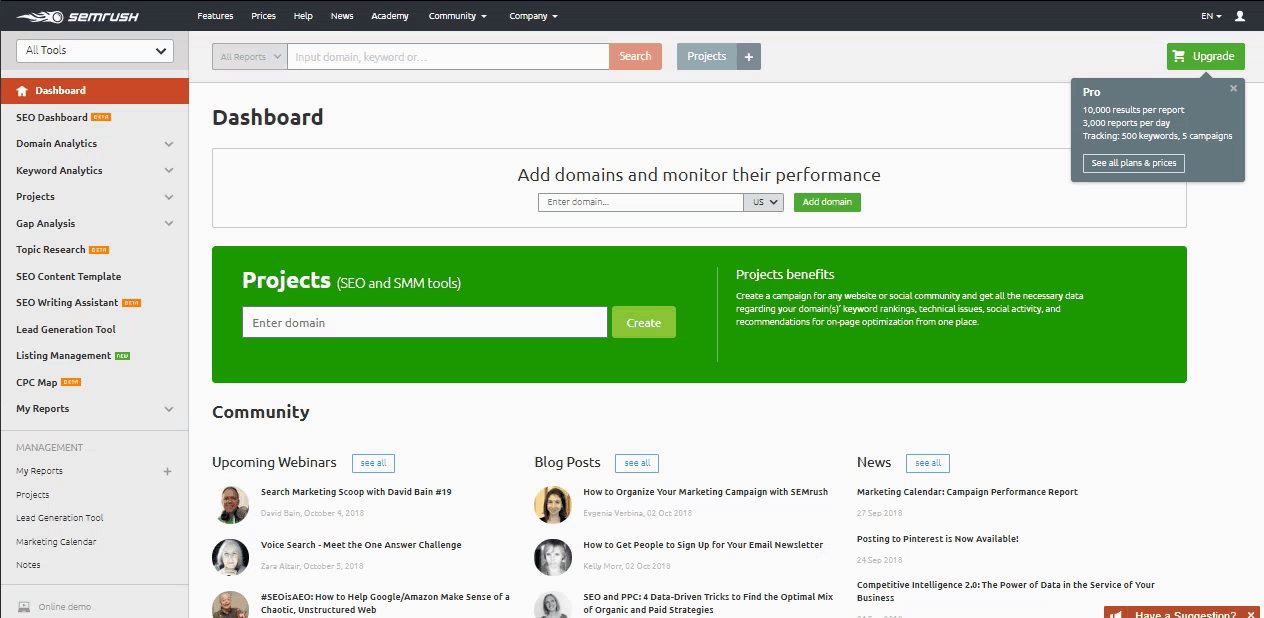Close the Have a Suggestion bar
The image size is (1264, 618).
coord(1252,614)
